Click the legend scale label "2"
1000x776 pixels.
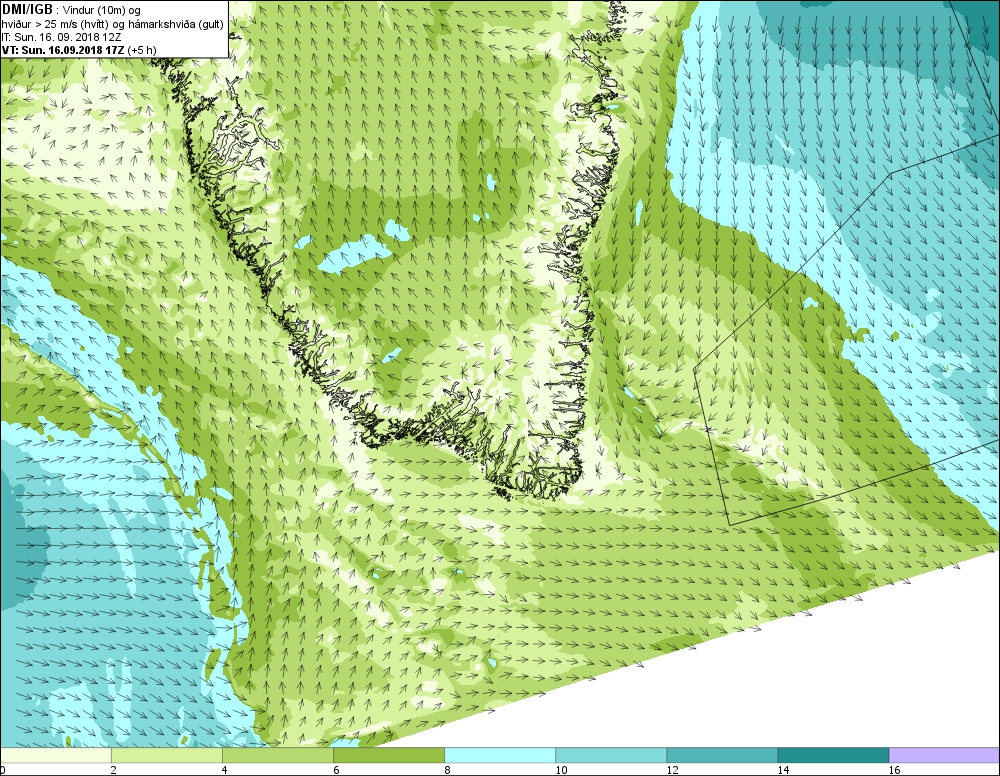(x=114, y=770)
